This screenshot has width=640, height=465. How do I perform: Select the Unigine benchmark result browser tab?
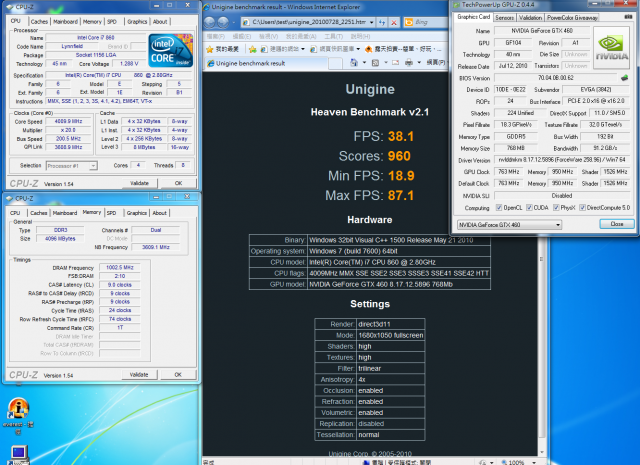[265, 63]
